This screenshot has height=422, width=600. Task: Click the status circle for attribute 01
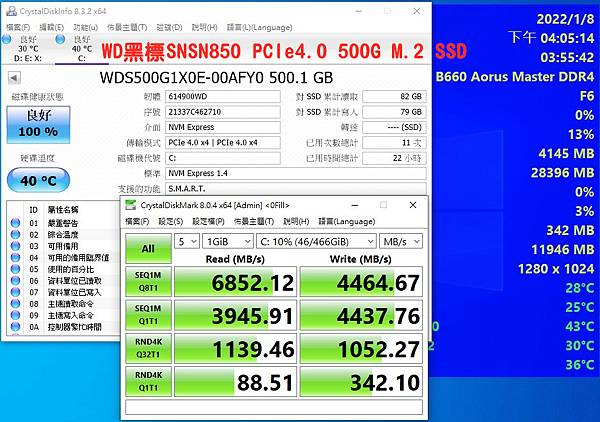(15, 223)
